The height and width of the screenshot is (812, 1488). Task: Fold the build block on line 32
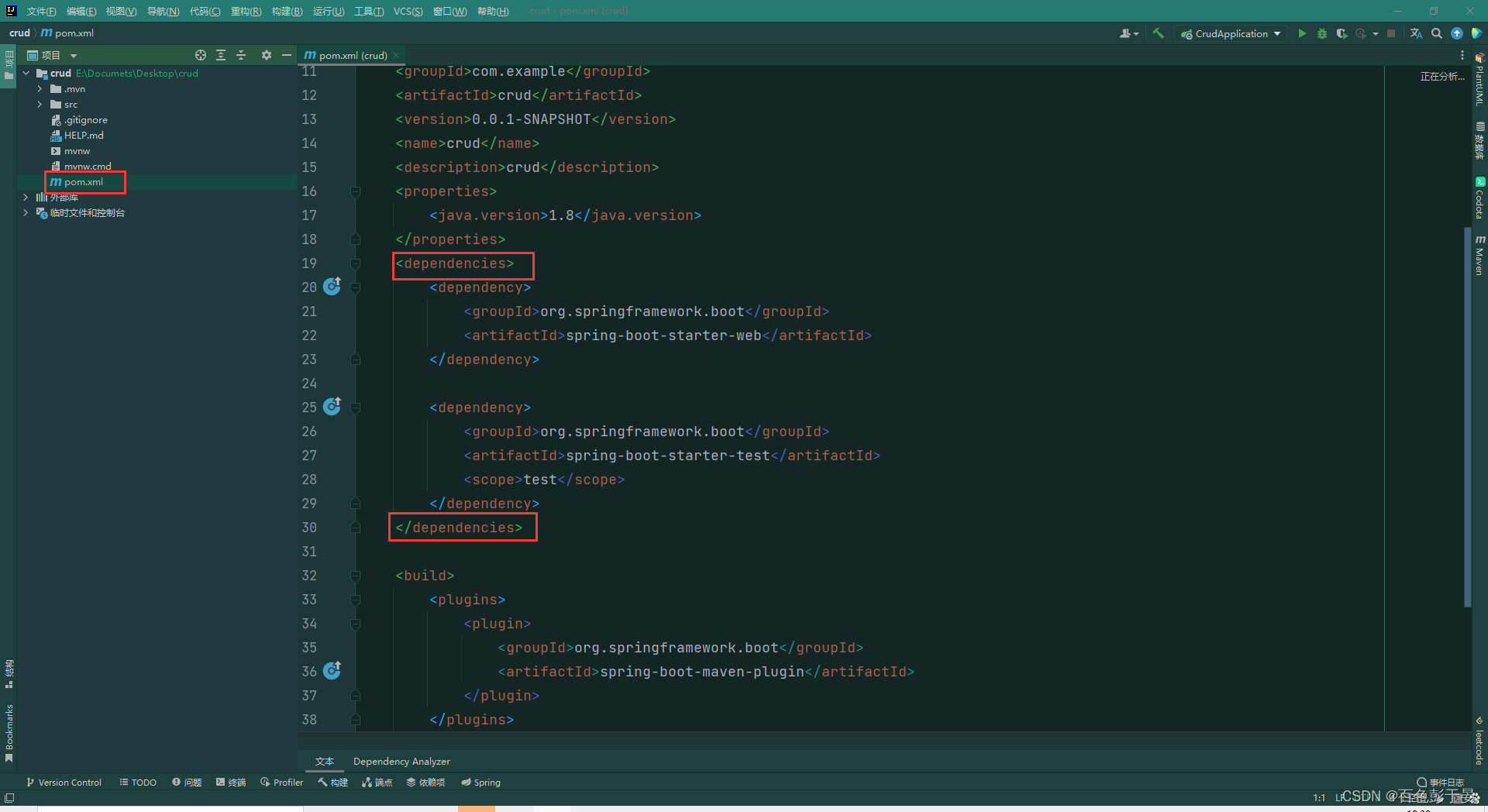[x=355, y=576]
